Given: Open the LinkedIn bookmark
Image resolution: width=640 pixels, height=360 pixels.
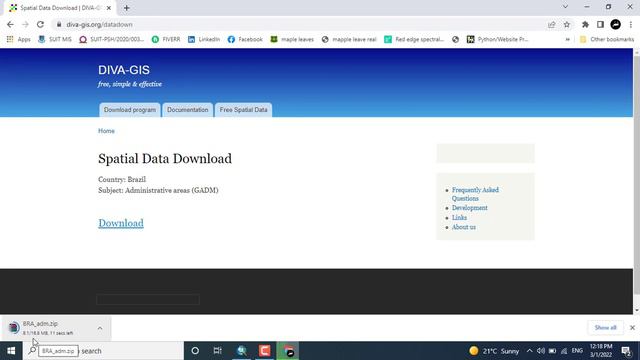Looking at the screenshot, I should pos(204,39).
